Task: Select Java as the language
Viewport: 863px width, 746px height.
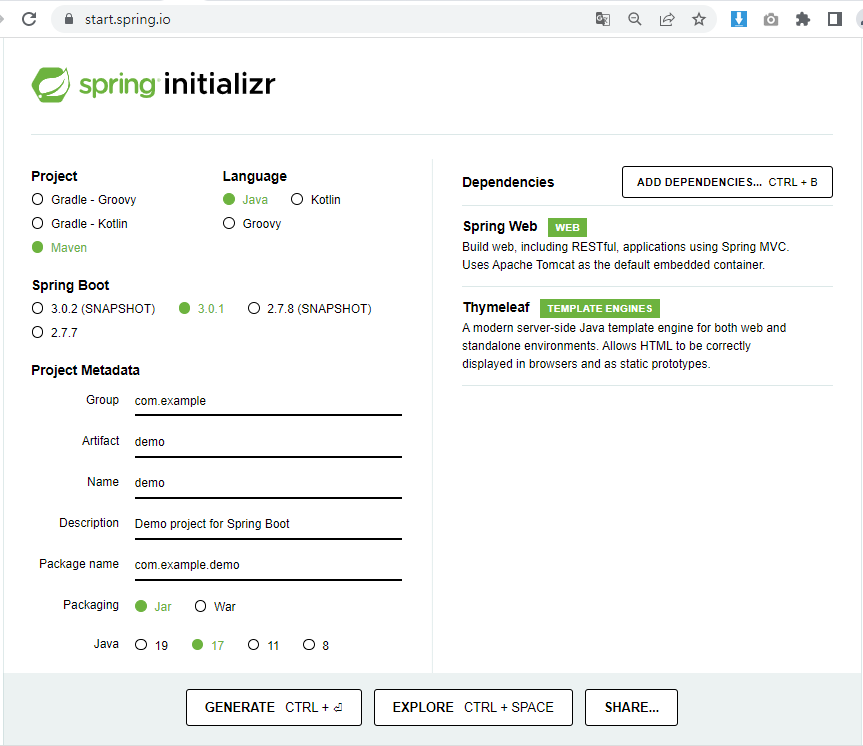Action: 245,199
